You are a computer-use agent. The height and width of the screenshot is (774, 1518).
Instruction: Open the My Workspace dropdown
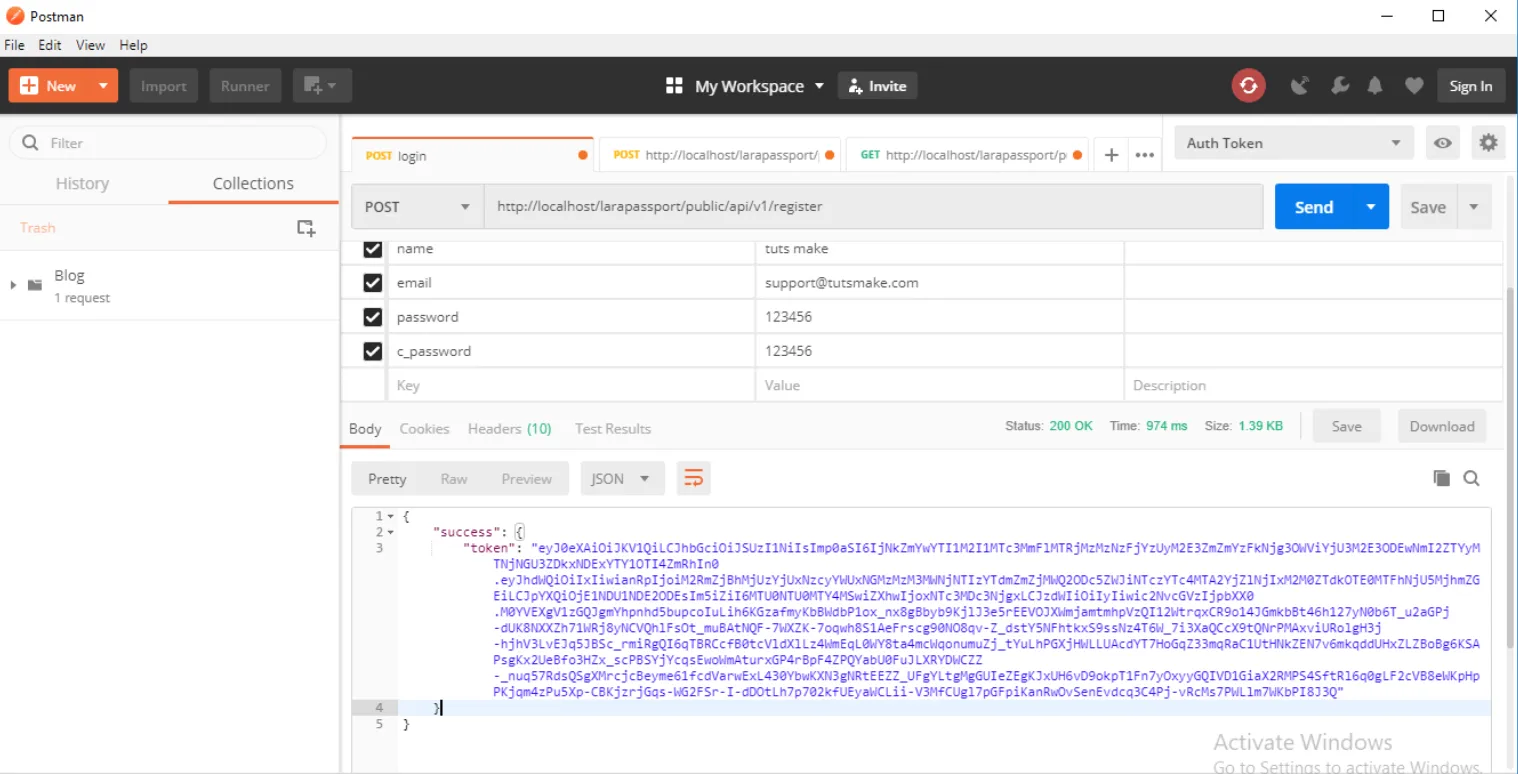tap(759, 86)
